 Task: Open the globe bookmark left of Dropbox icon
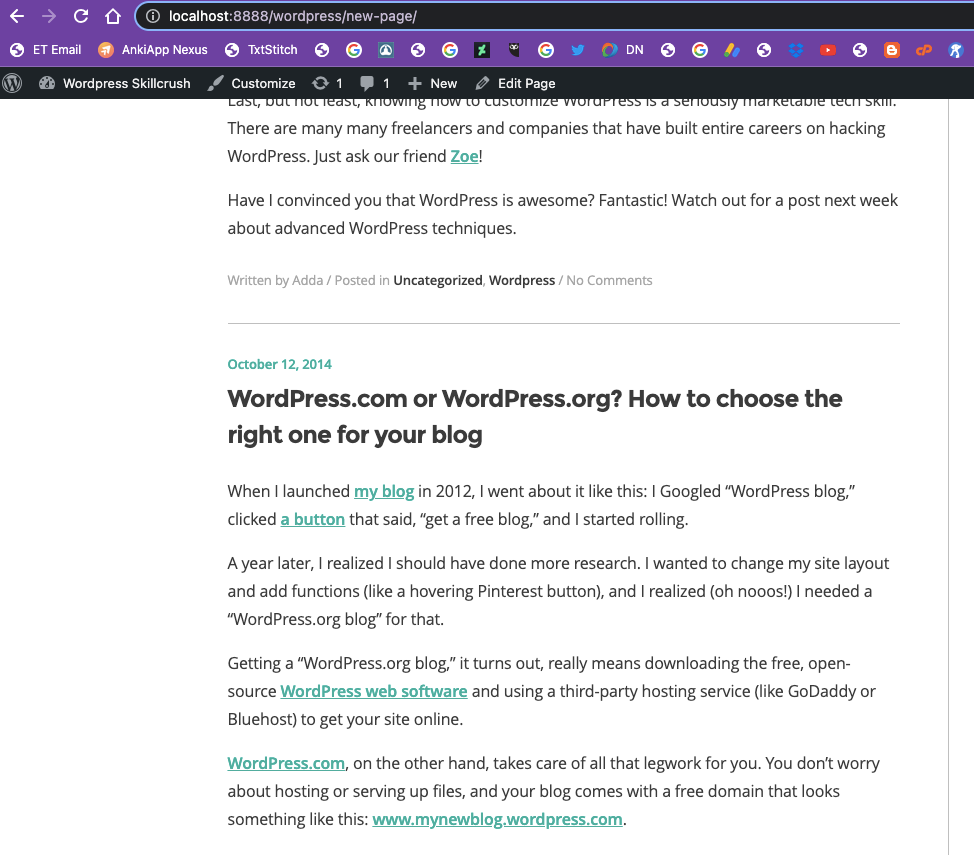(764, 50)
